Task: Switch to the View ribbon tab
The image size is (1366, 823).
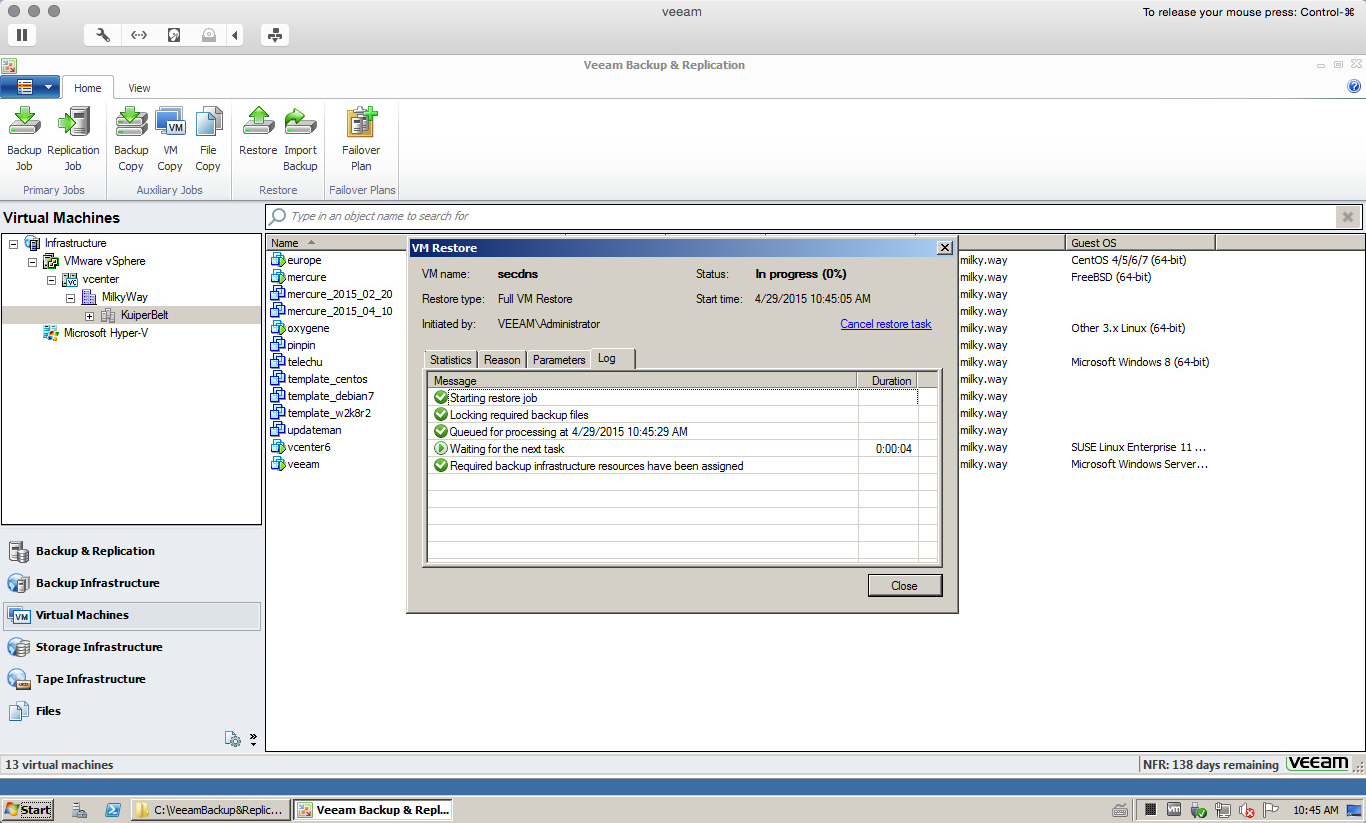Action: click(139, 88)
